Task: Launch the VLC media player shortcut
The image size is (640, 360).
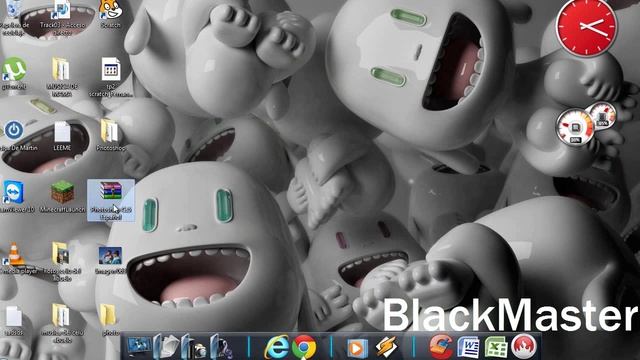Action: coord(14,254)
